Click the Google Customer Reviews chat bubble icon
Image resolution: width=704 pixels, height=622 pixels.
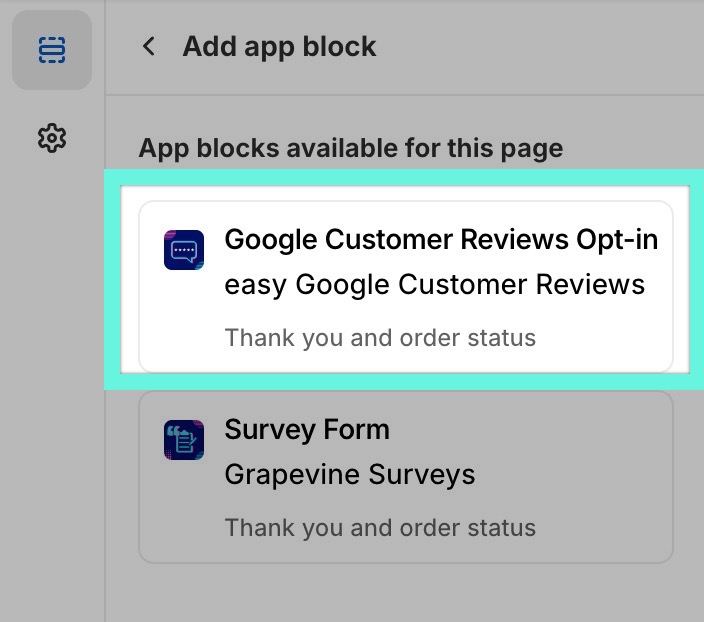[184, 250]
